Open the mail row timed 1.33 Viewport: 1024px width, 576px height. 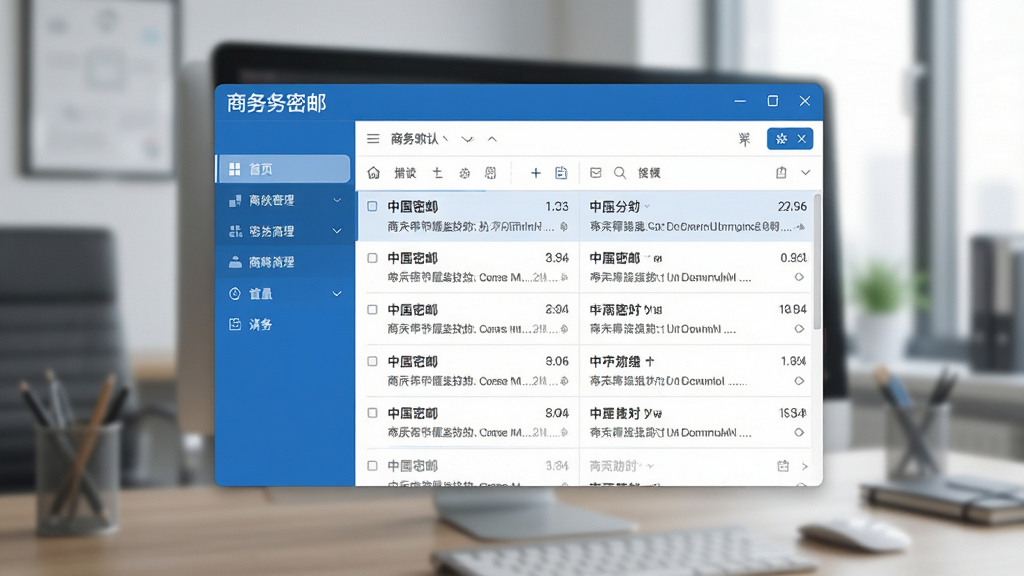pos(468,216)
